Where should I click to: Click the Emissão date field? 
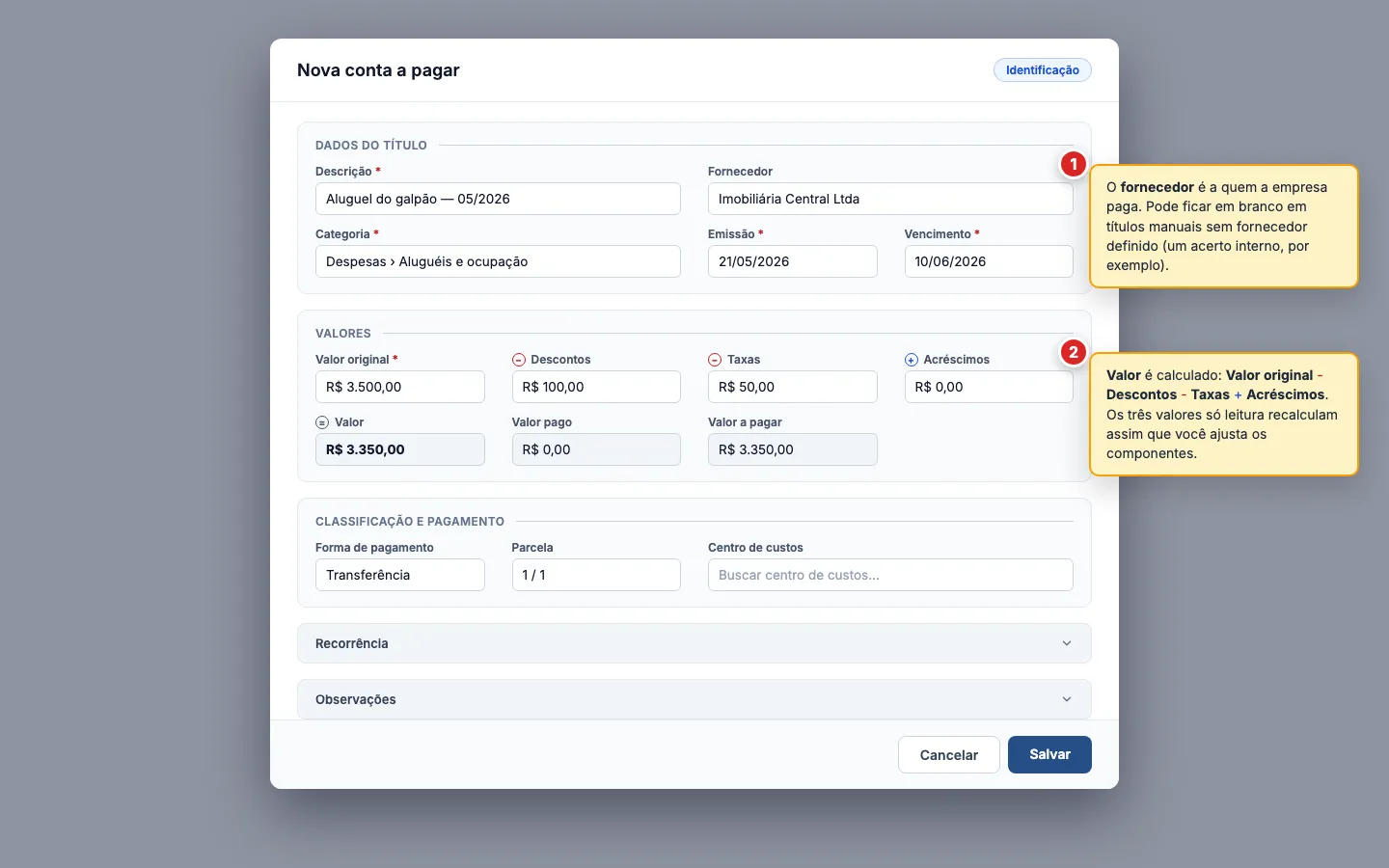coord(793,261)
